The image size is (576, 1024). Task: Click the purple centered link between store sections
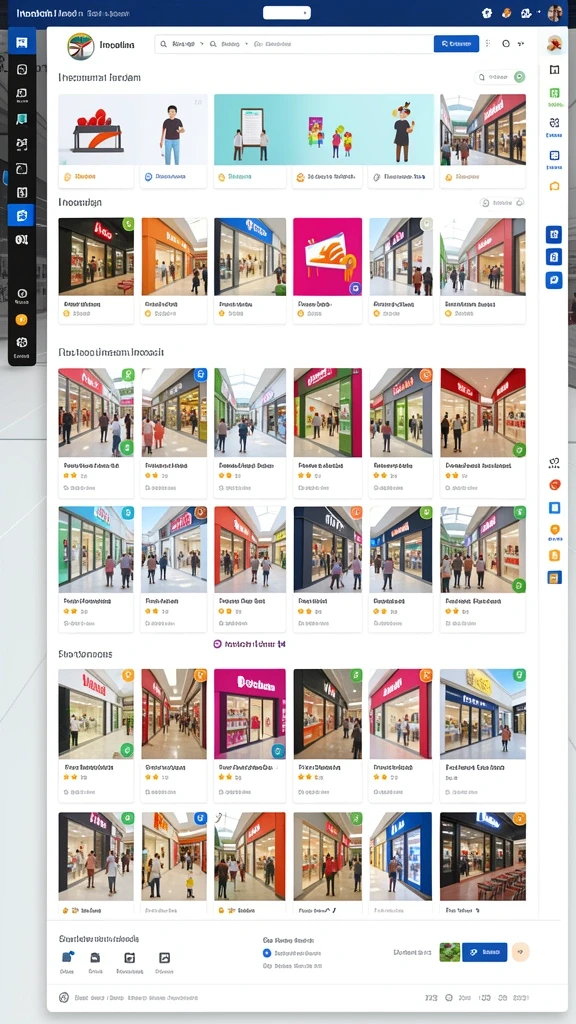[x=249, y=644]
